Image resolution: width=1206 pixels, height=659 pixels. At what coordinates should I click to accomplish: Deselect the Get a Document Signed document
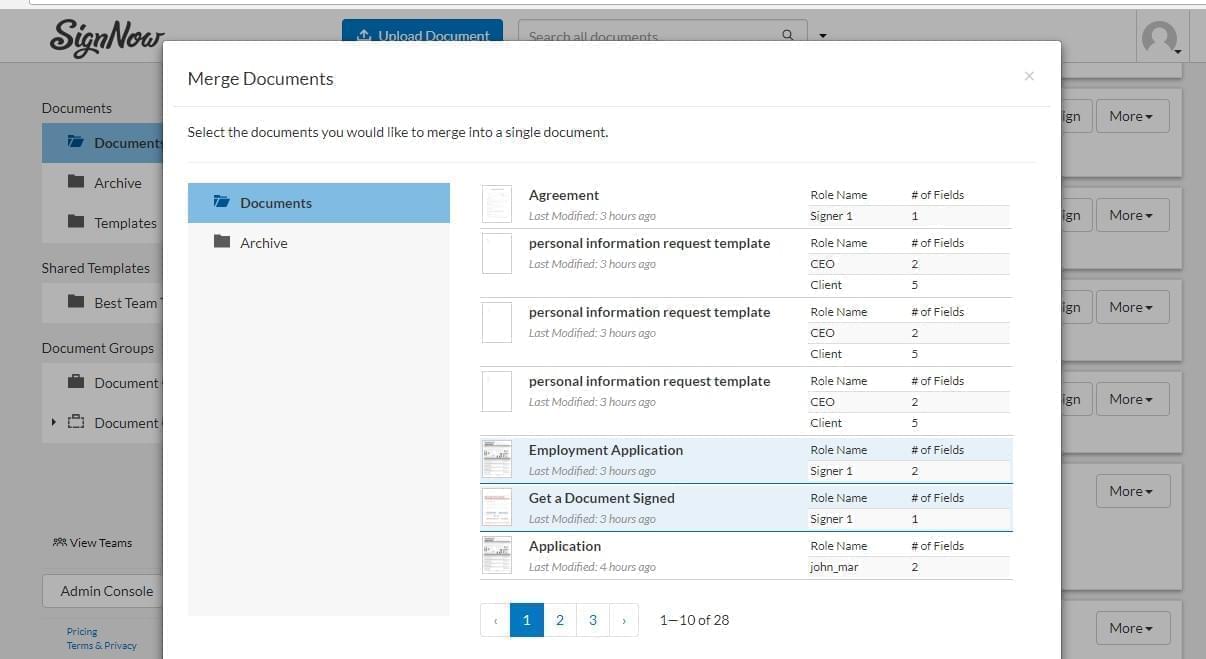point(601,507)
